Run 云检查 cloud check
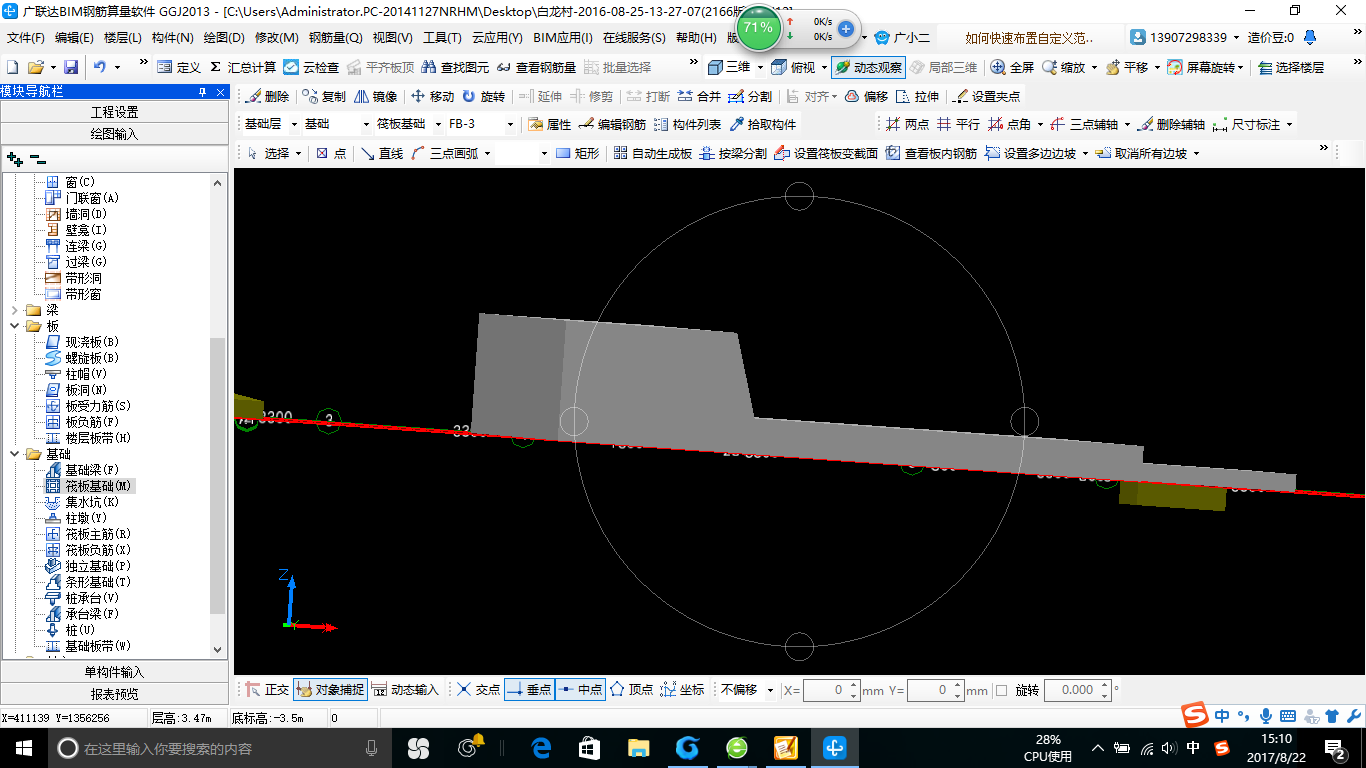The height and width of the screenshot is (768, 1366). [x=311, y=67]
